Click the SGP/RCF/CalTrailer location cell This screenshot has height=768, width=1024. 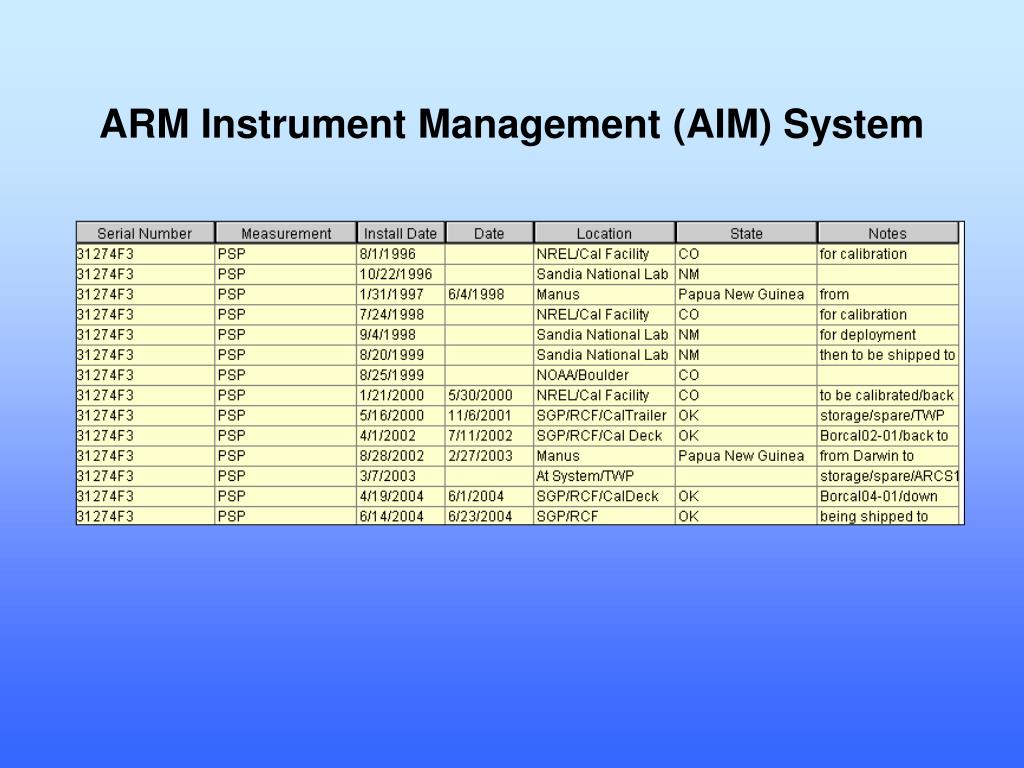tap(604, 416)
